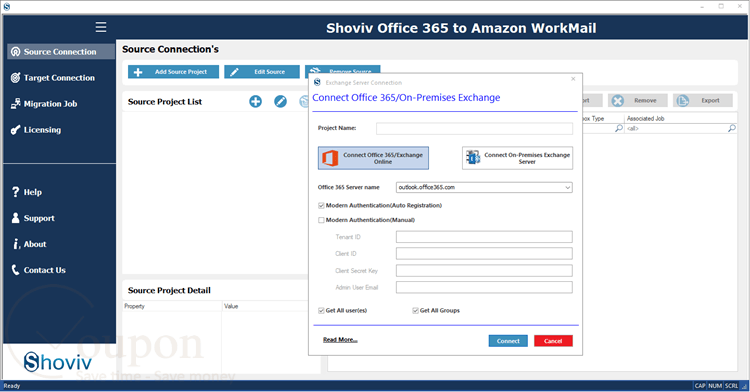Click the About info icon
The height and width of the screenshot is (392, 750).
coord(16,244)
